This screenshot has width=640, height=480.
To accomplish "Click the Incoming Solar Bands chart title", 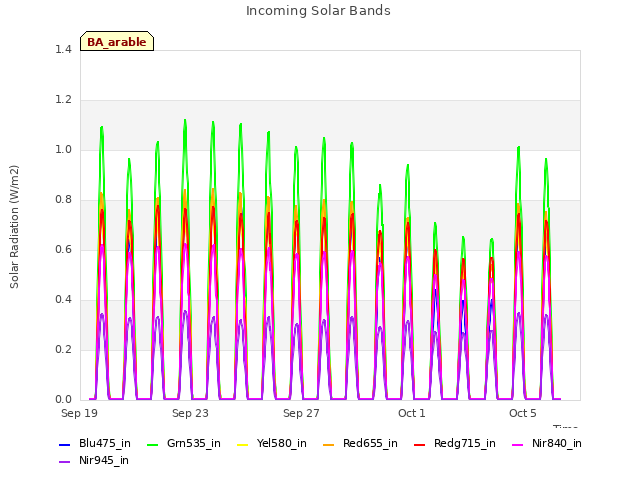I will tap(318, 11).
